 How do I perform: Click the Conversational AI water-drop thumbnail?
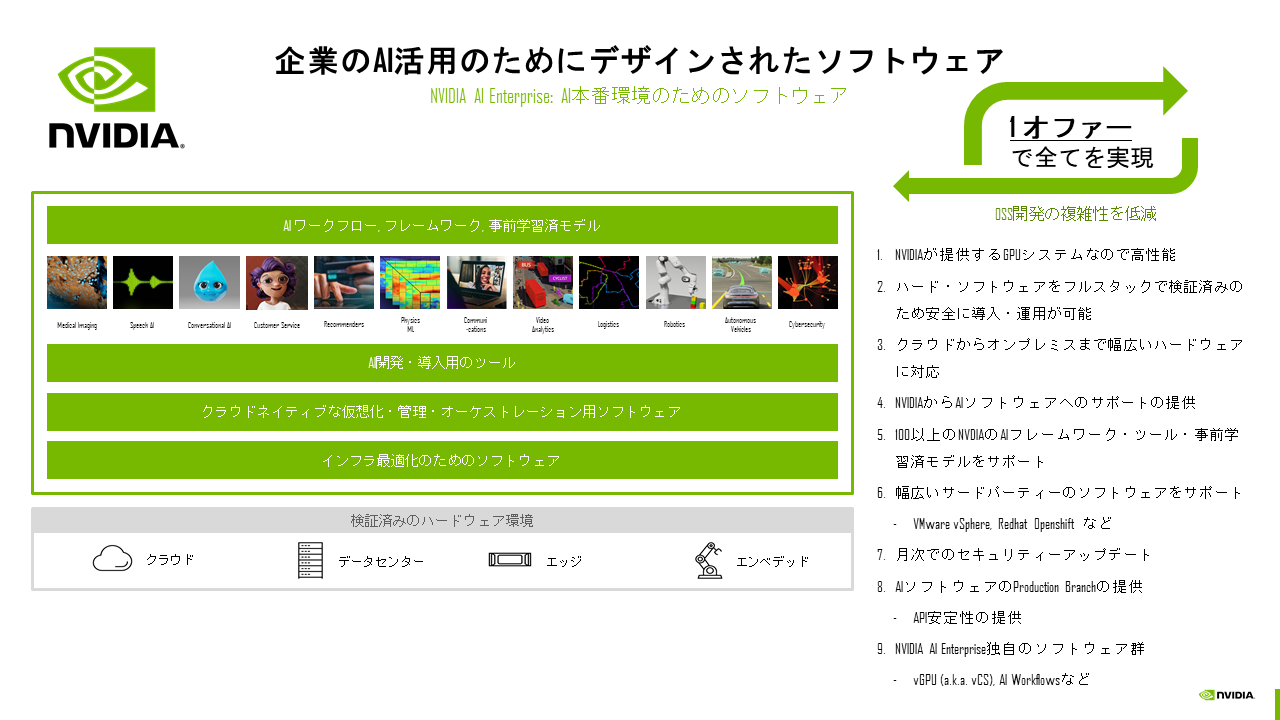[209, 282]
